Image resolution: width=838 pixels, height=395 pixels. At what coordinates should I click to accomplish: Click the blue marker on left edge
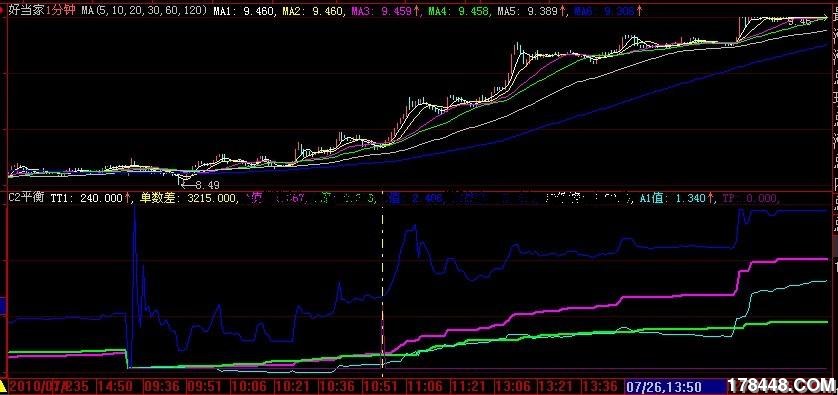(x=3, y=306)
